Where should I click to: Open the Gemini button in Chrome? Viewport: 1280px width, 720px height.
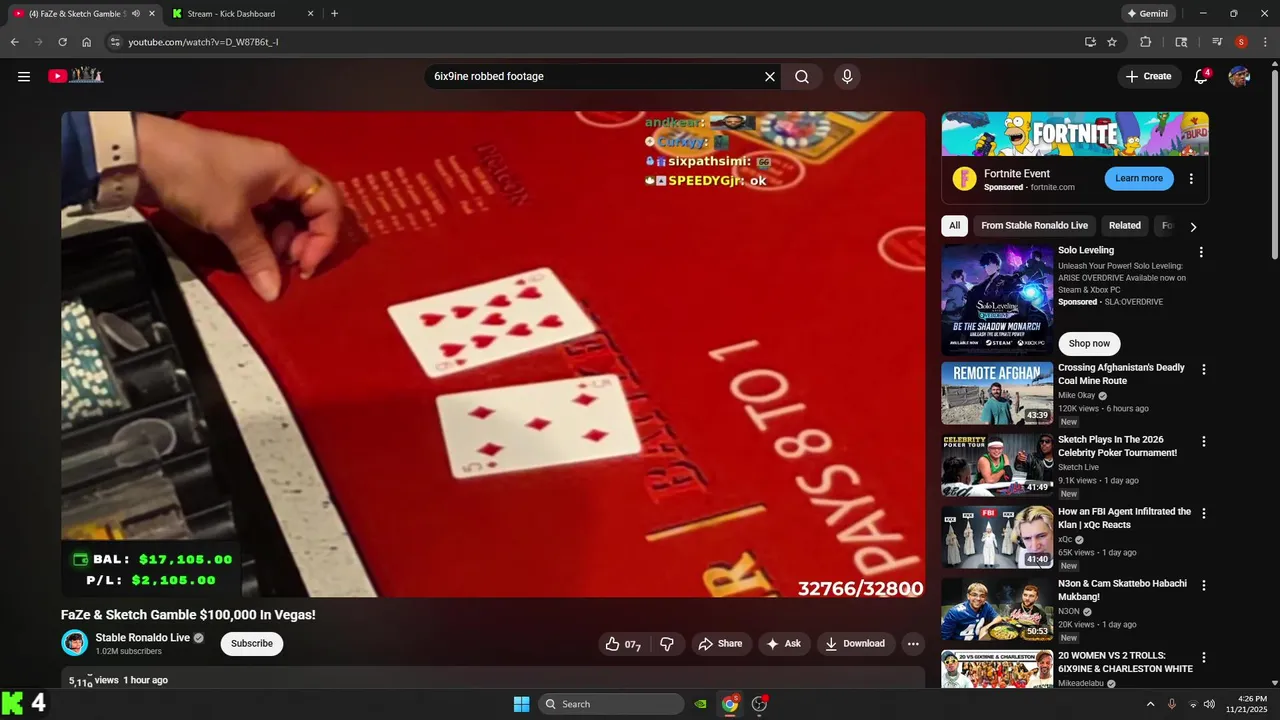pyautogui.click(x=1147, y=14)
